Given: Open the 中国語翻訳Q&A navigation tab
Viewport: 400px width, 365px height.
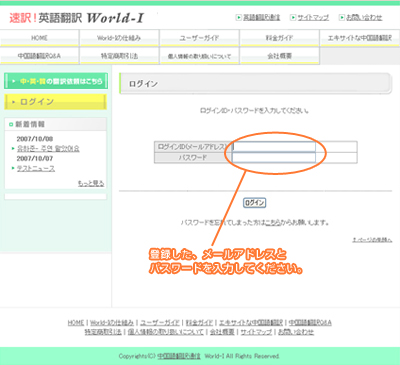Looking at the screenshot, I should pos(39,56).
